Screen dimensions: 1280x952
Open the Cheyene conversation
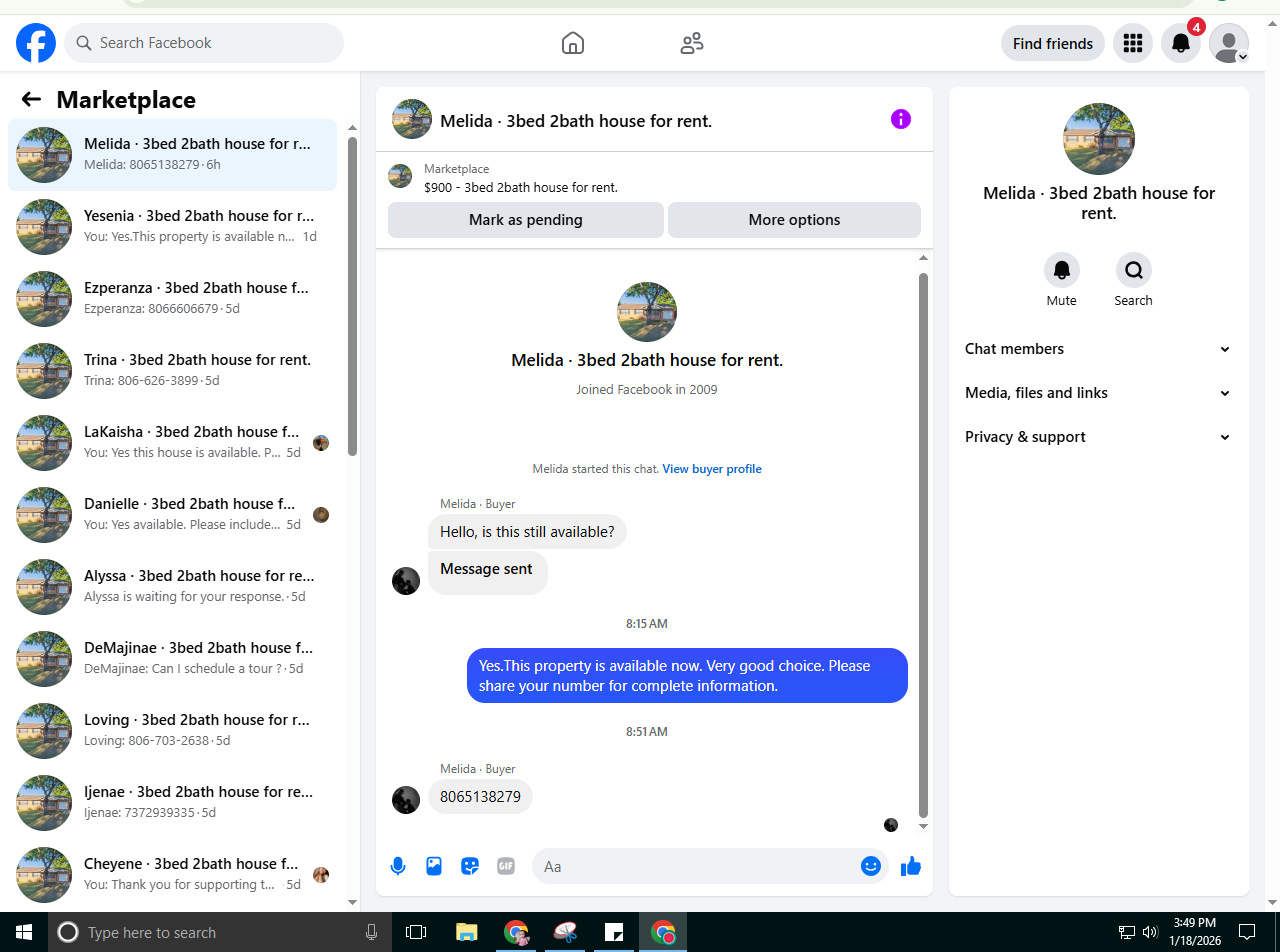pos(172,875)
